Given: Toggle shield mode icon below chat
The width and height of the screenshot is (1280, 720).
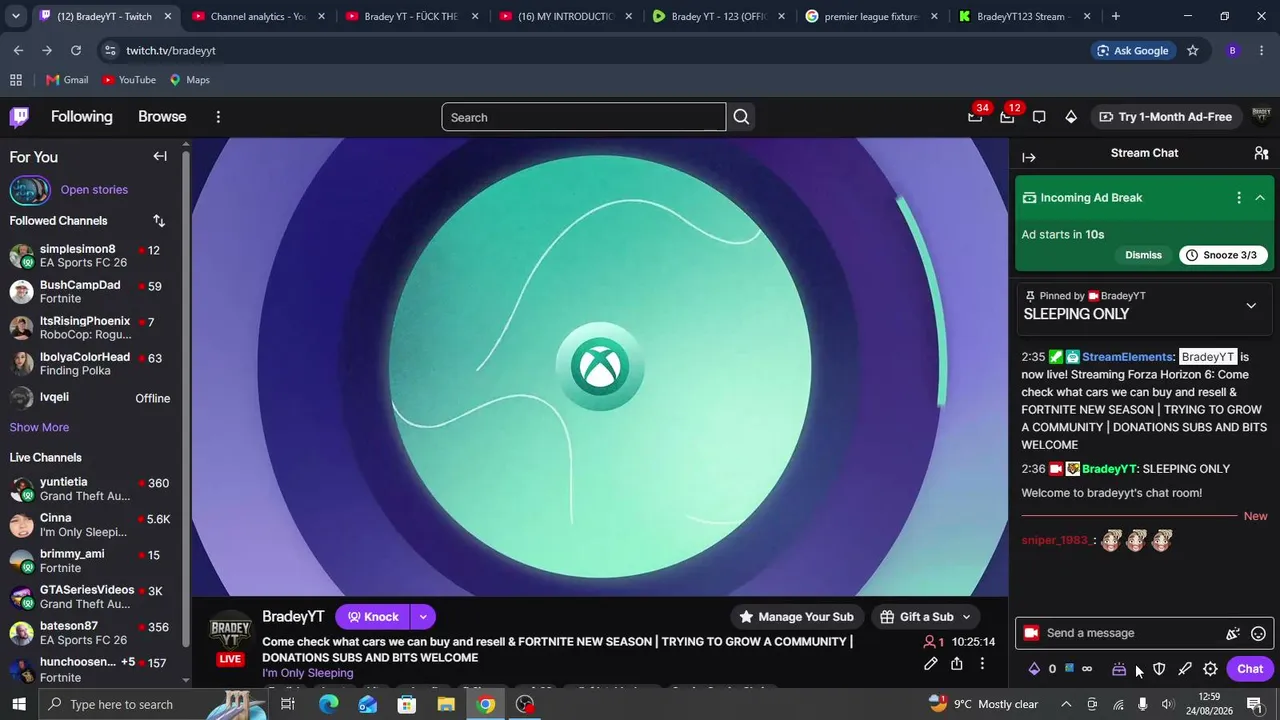Looking at the screenshot, I should [x=1159, y=669].
